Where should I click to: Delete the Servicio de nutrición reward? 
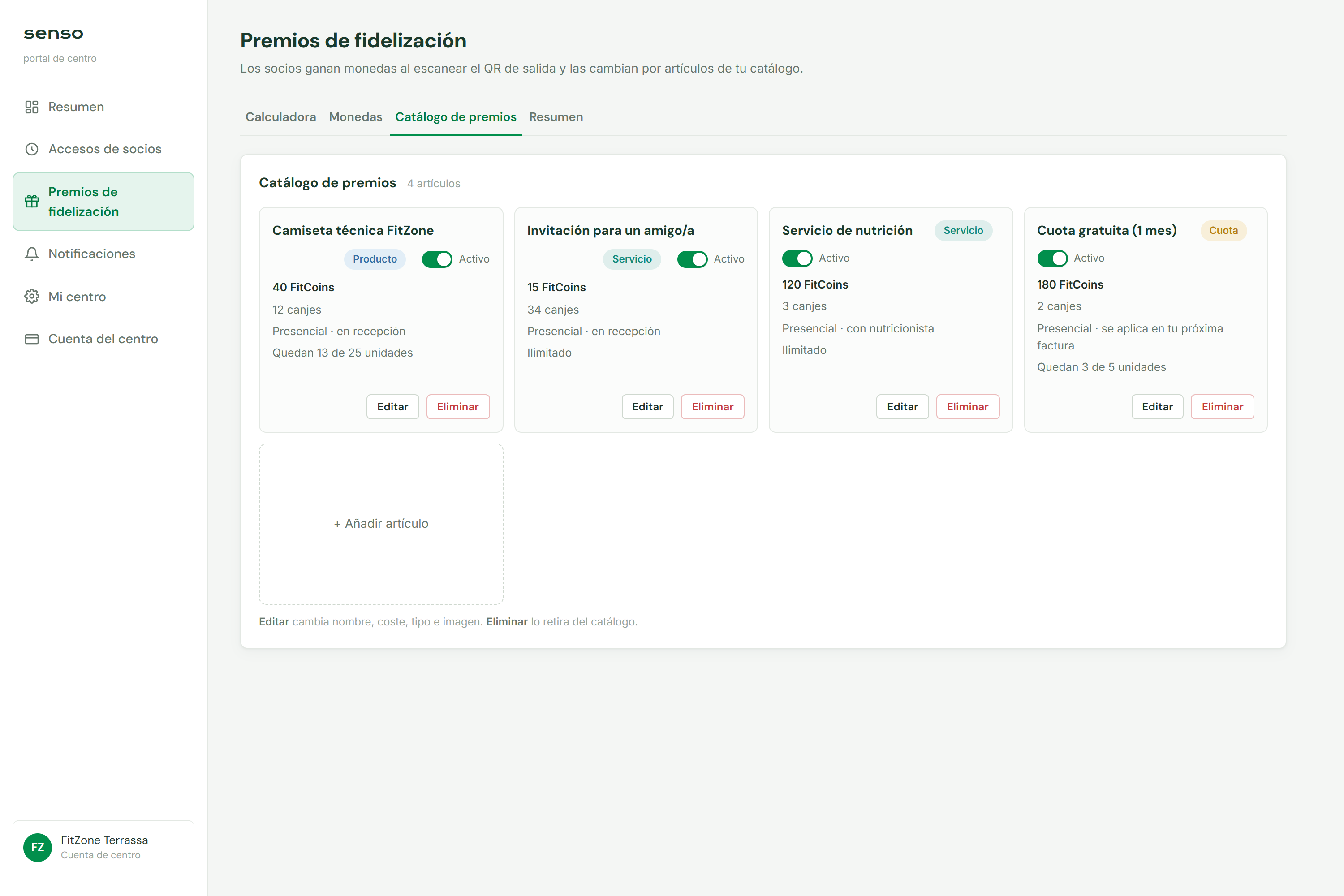tap(967, 407)
